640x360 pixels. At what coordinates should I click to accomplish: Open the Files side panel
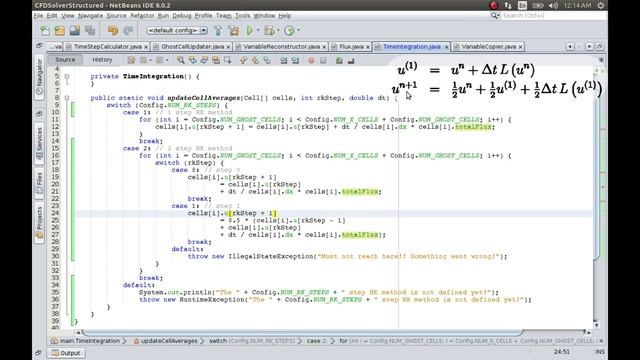(40, 184)
